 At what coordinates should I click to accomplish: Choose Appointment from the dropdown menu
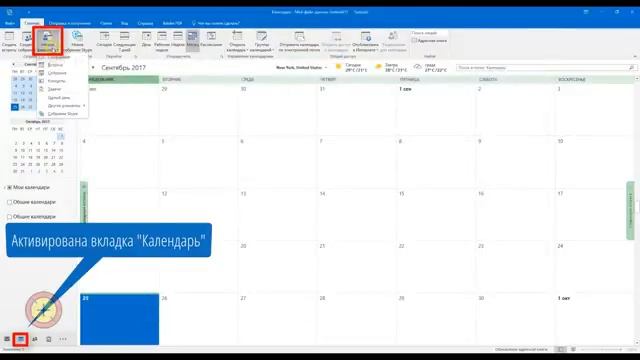coord(62,65)
